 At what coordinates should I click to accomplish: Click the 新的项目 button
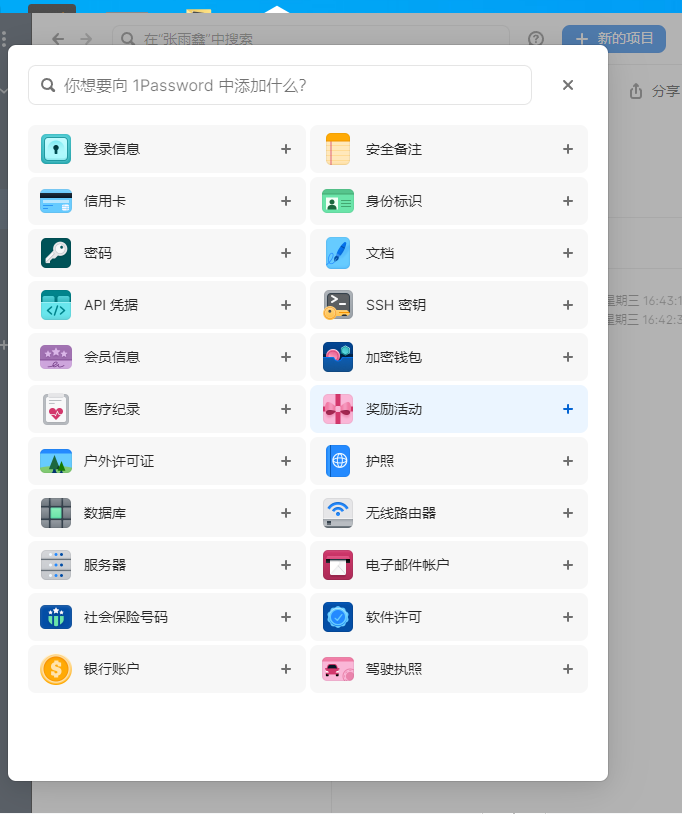[614, 38]
